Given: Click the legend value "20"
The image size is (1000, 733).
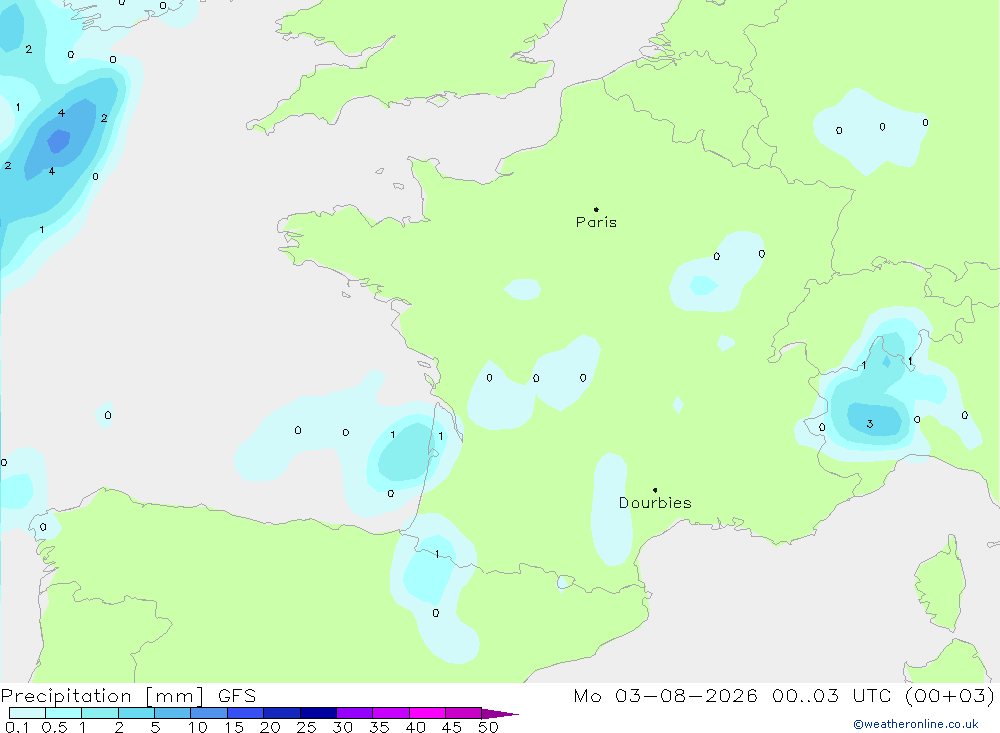Looking at the screenshot, I should [x=270, y=727].
